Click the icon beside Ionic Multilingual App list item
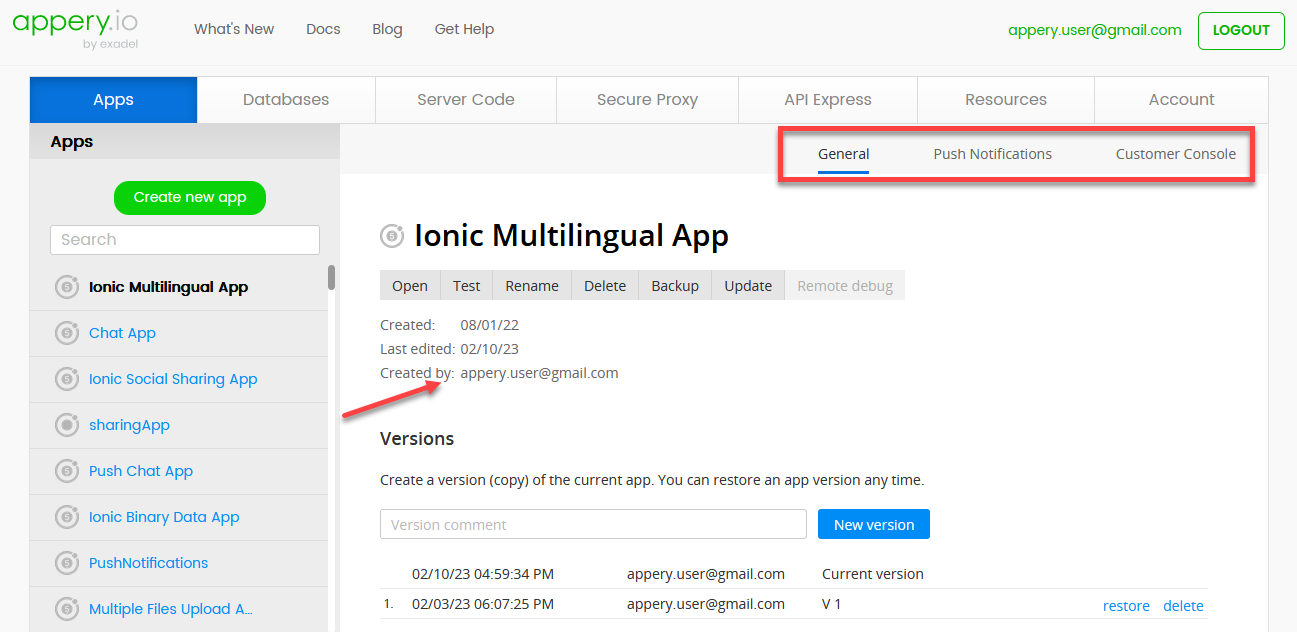 (67, 287)
